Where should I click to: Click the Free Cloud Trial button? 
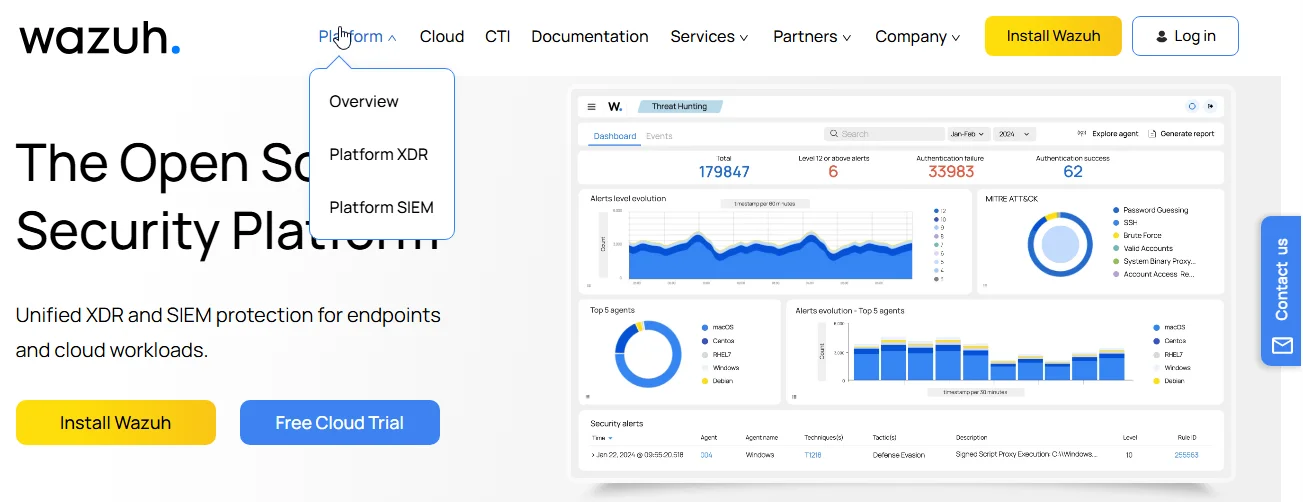point(339,422)
